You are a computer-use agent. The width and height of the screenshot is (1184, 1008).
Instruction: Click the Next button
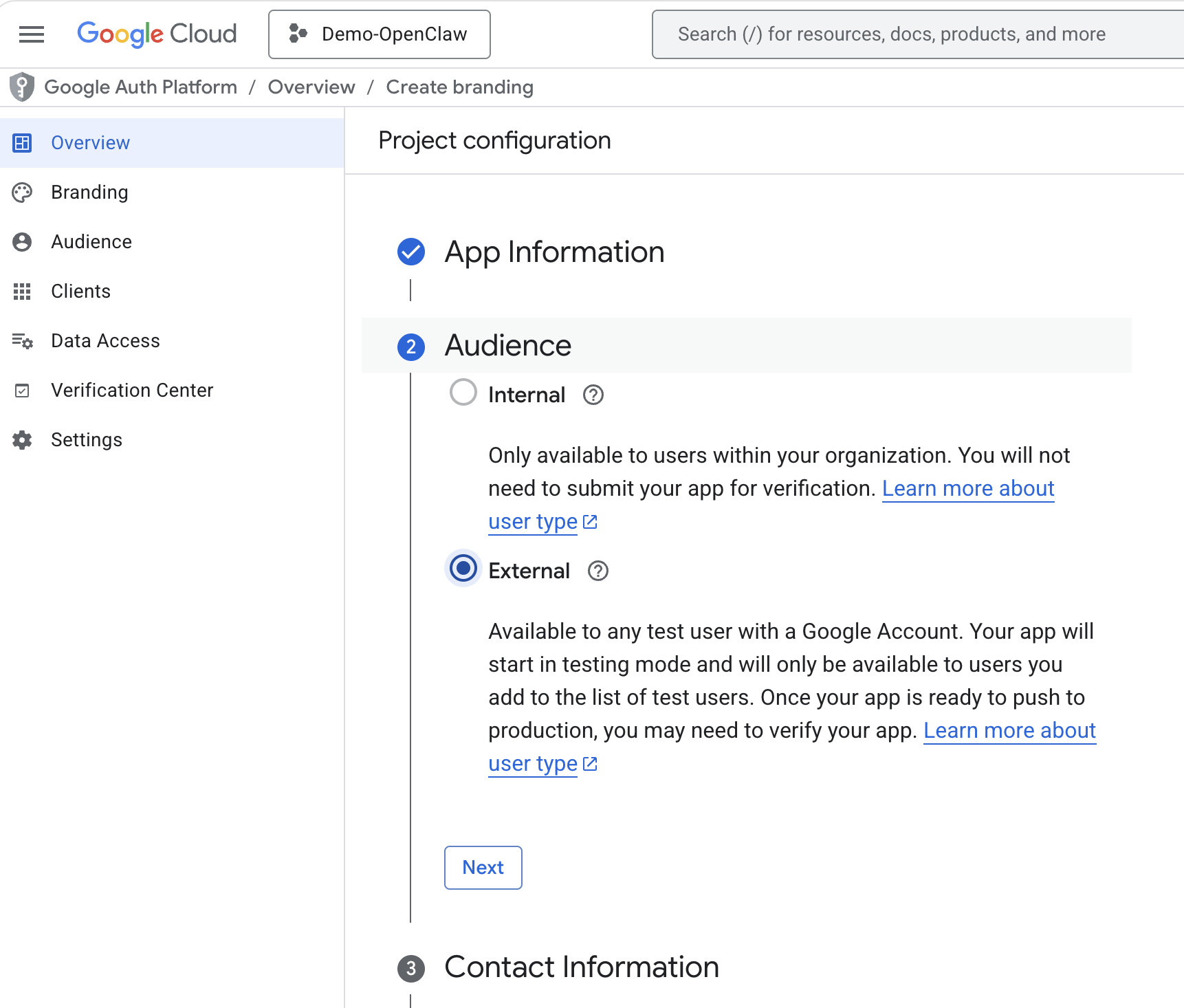(483, 868)
